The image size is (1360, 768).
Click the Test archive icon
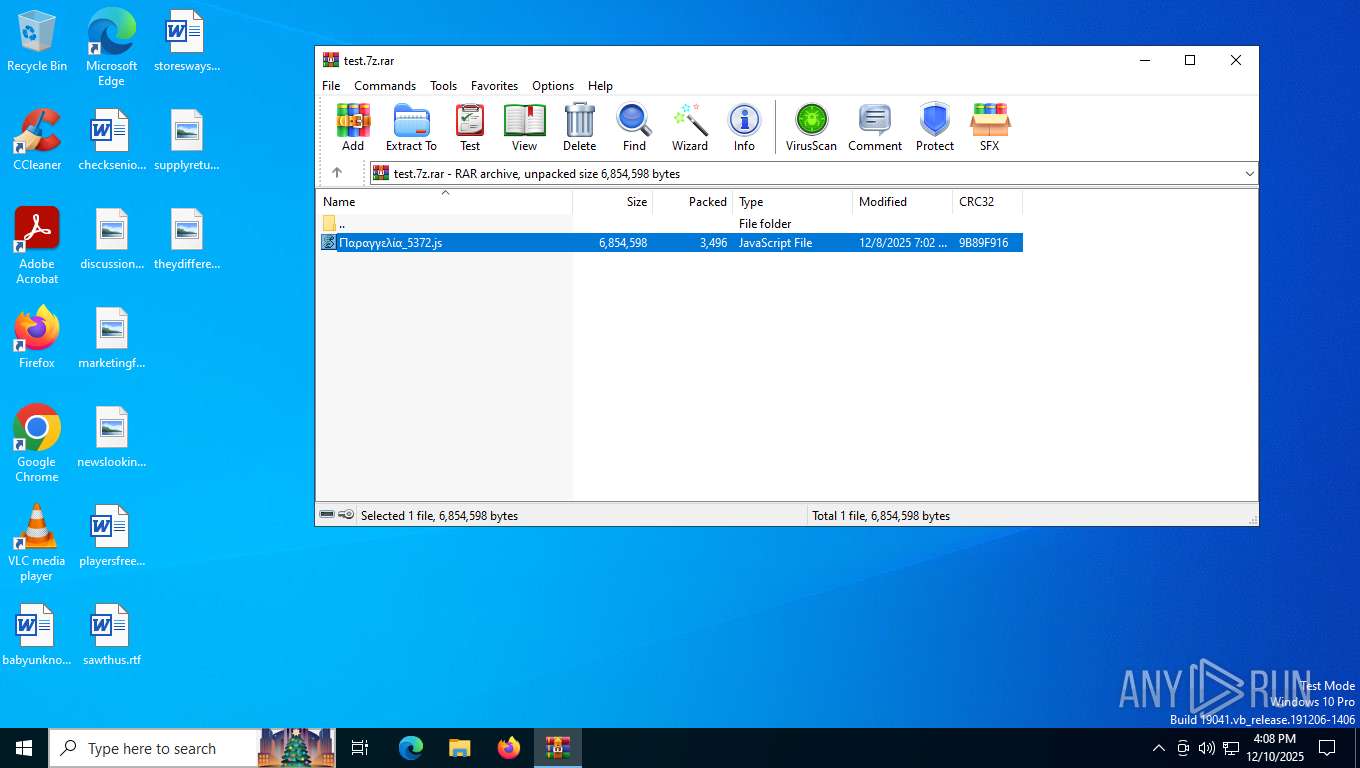click(x=470, y=127)
